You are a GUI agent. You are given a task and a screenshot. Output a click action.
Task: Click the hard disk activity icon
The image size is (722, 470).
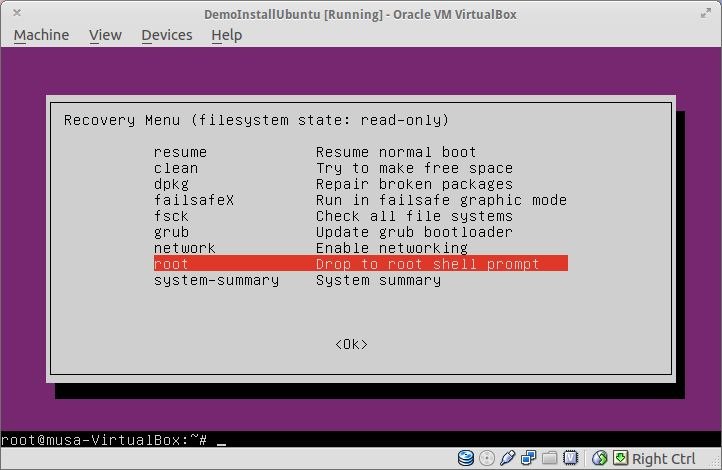tap(466, 458)
